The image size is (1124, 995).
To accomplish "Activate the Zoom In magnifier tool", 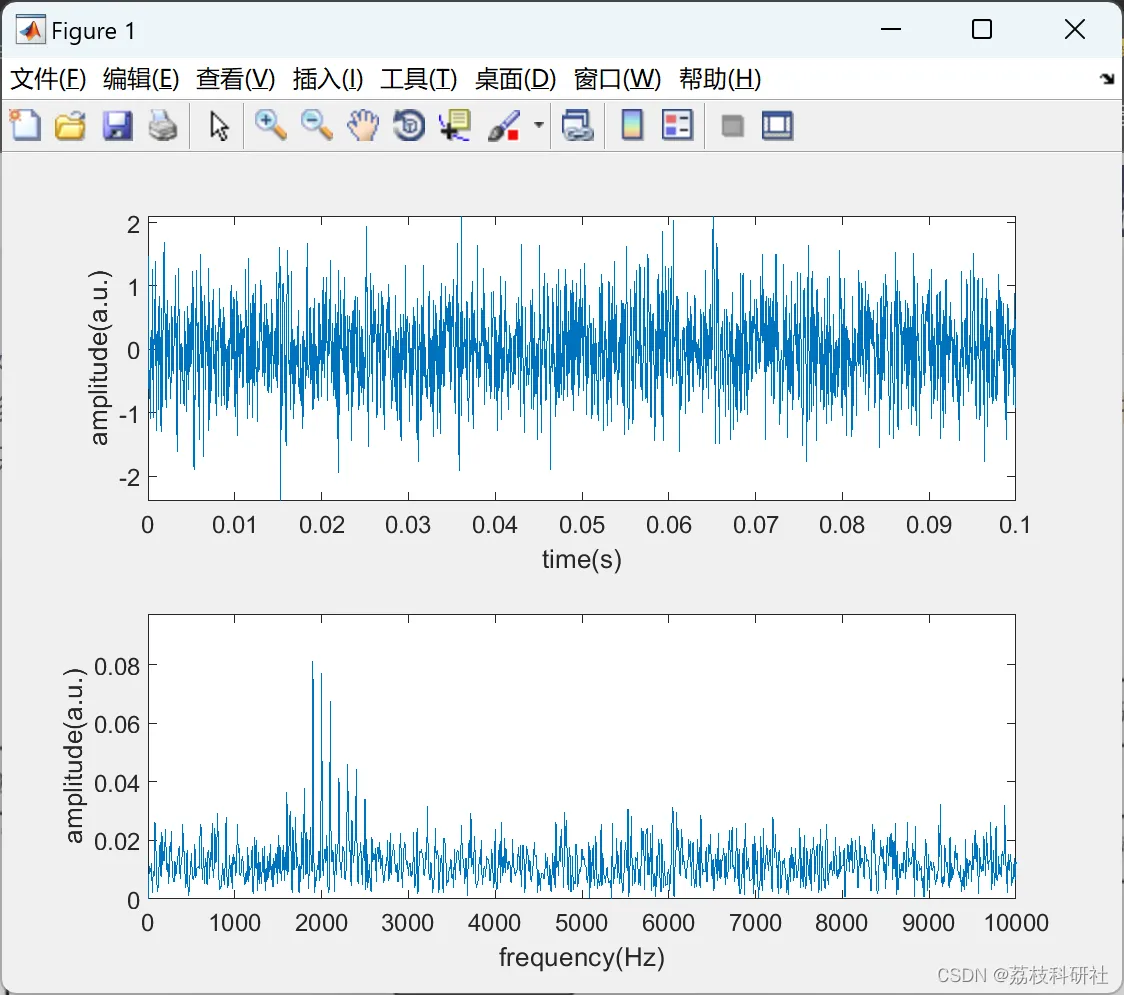I will coord(270,125).
